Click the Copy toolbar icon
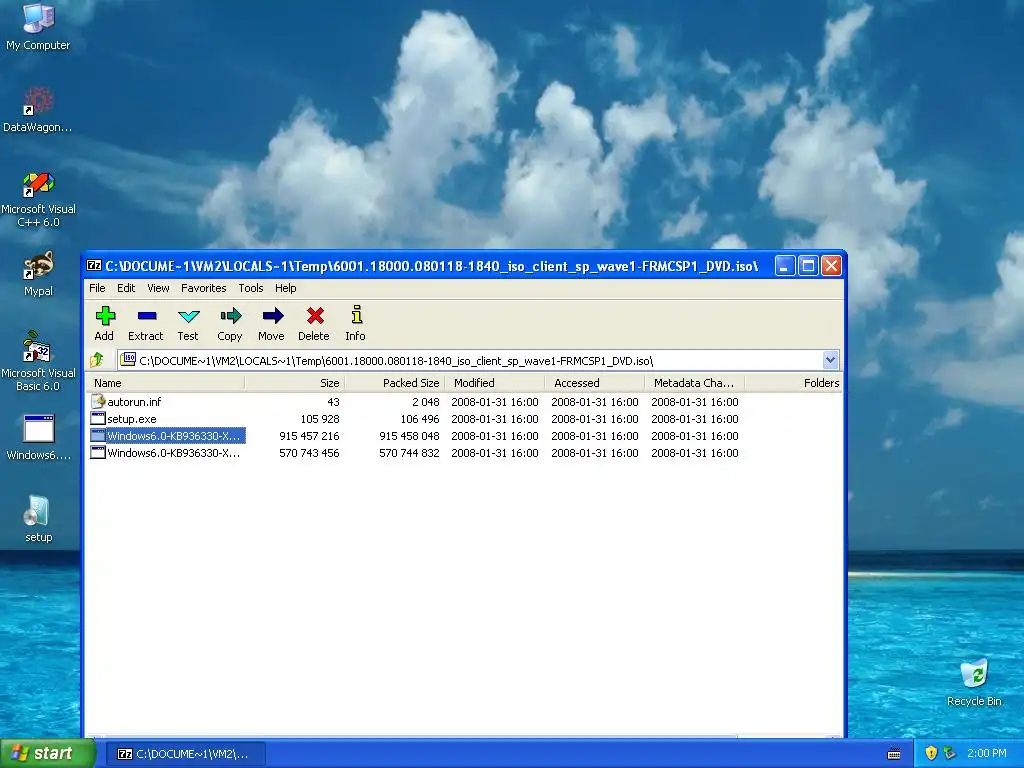 point(230,316)
